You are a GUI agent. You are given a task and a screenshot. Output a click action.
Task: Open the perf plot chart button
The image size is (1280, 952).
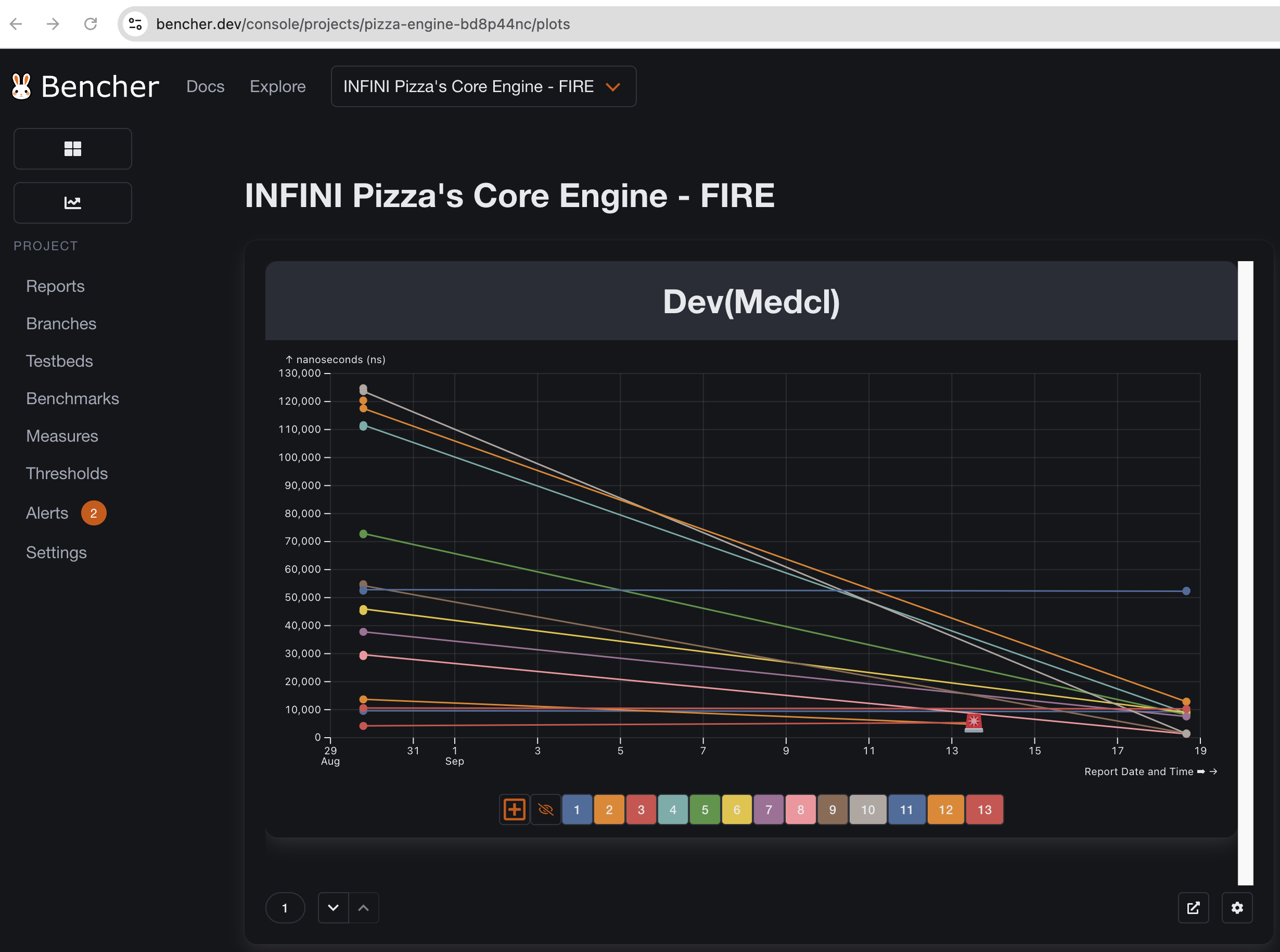coord(73,203)
